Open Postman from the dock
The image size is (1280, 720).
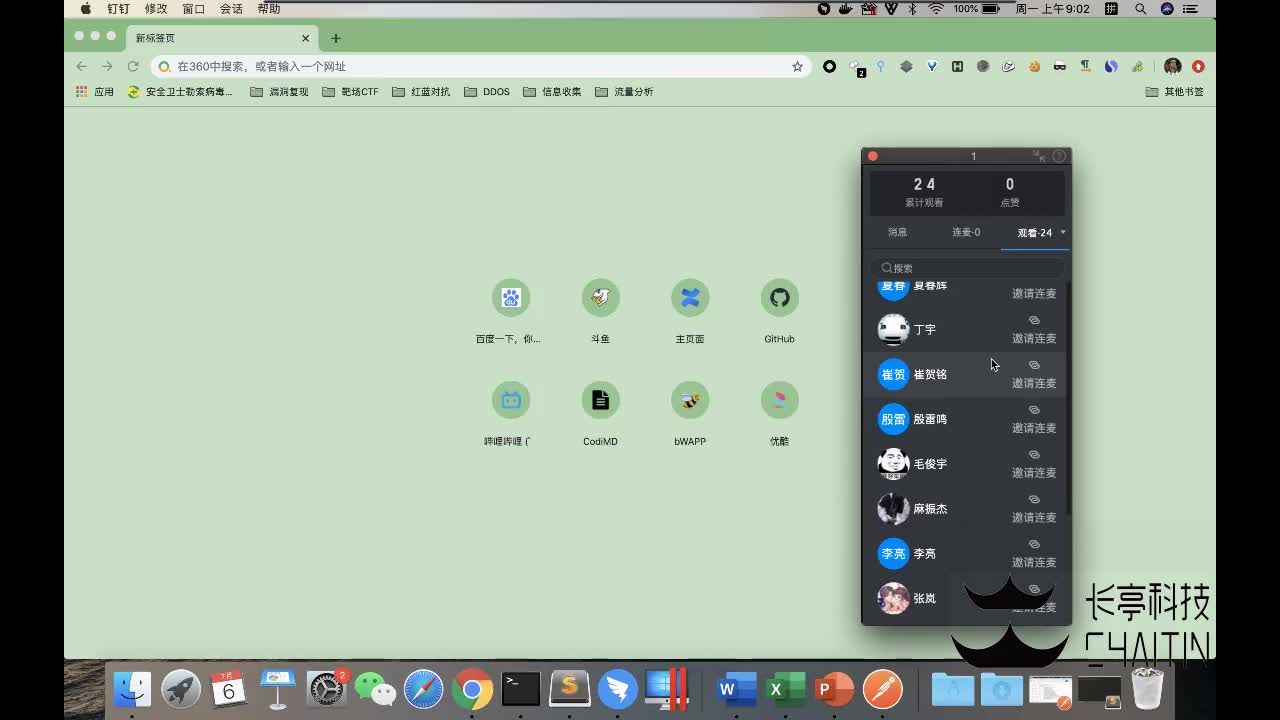883,689
